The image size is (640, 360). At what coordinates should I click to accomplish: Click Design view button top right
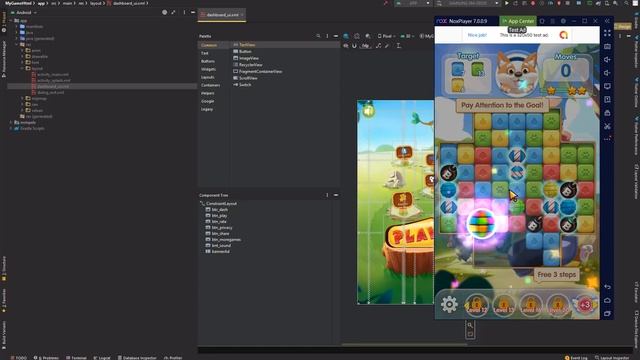point(622,27)
